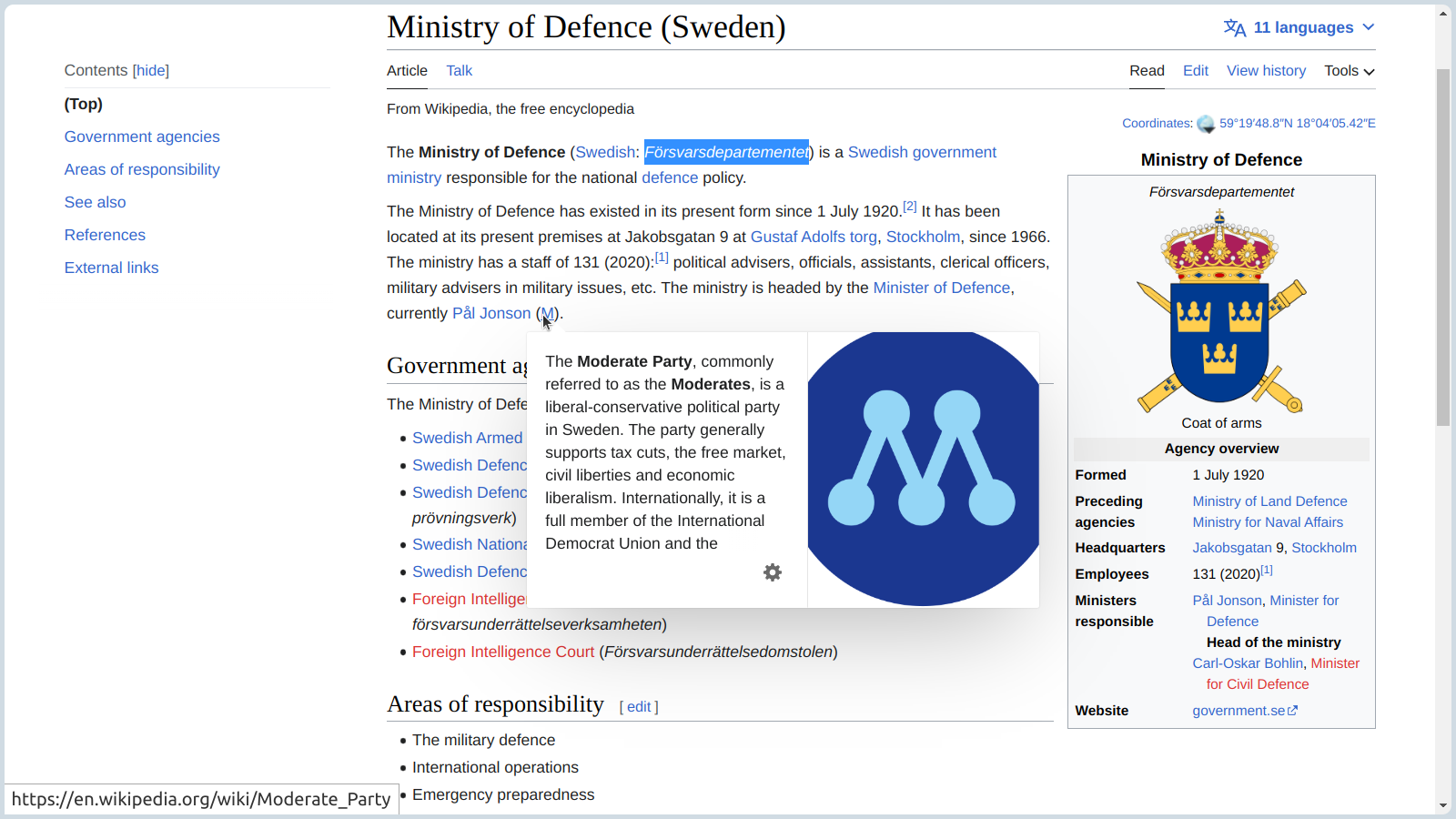
Task: Click the Moderate Party logo image
Action: 923,470
